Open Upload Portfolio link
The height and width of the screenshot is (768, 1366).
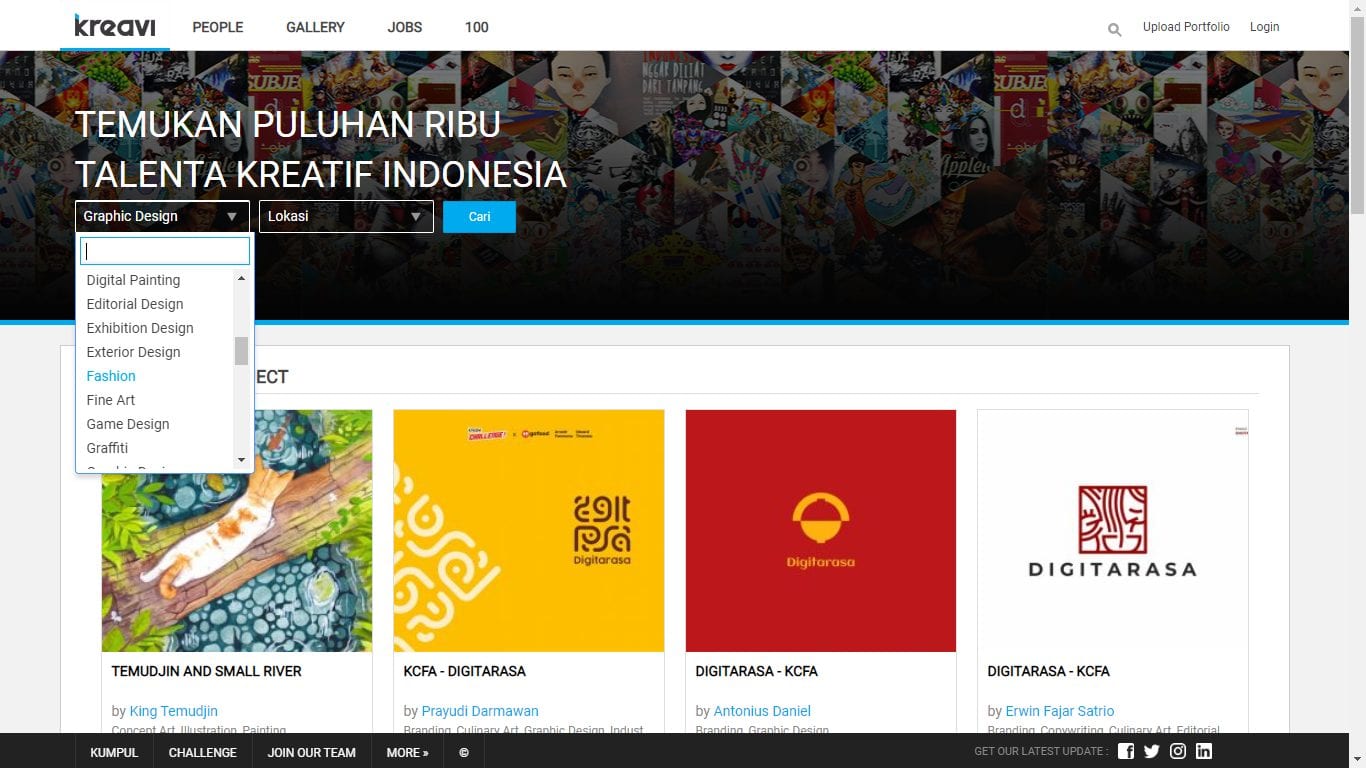click(x=1186, y=27)
